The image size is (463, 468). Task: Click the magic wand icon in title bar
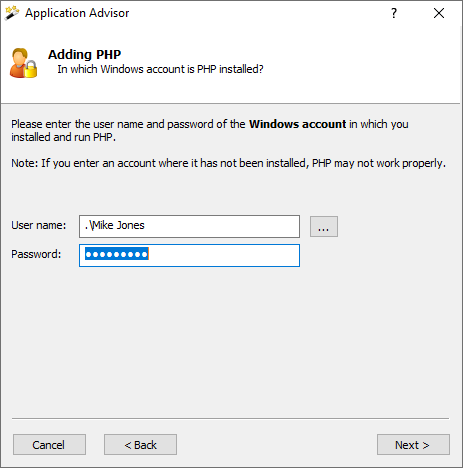coord(12,13)
